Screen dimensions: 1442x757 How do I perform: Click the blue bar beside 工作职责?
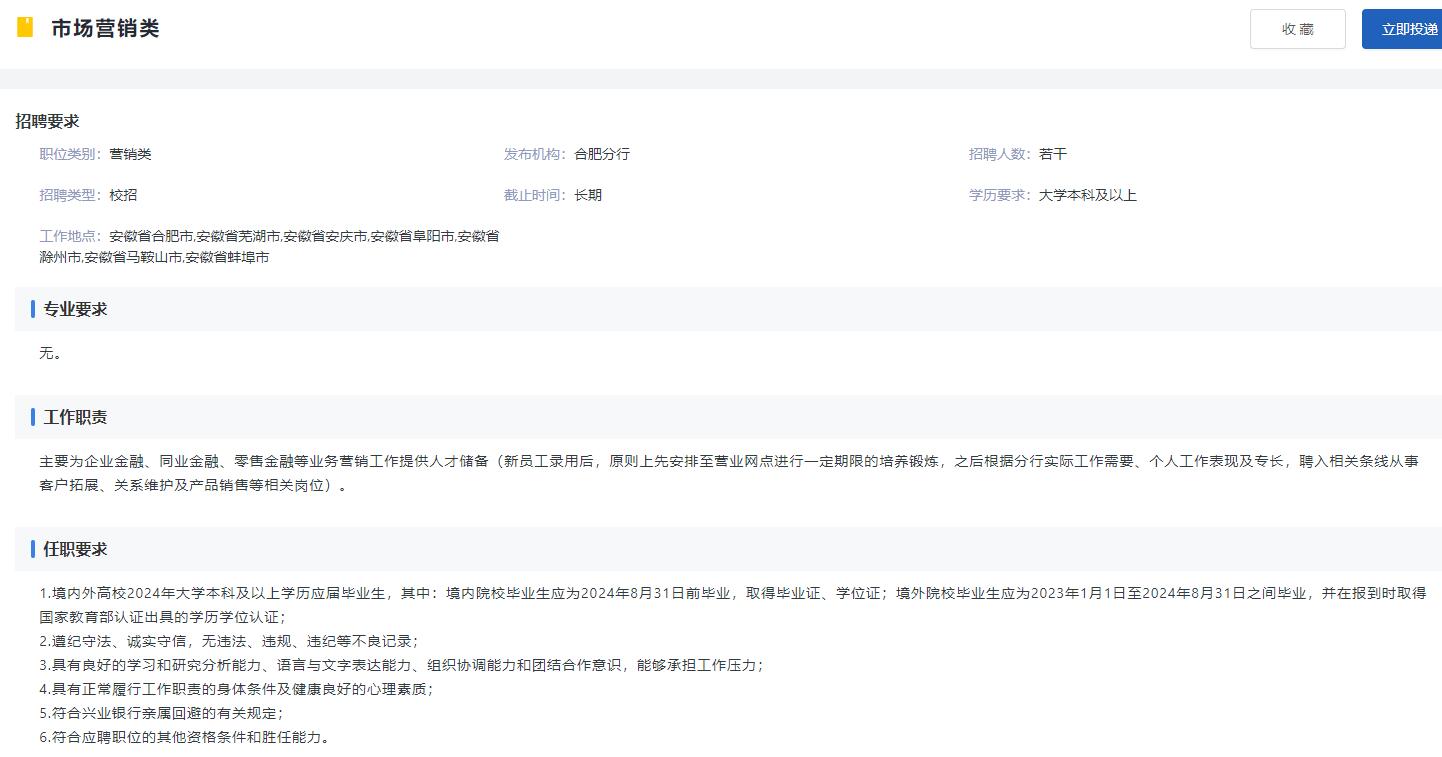[x=33, y=417]
